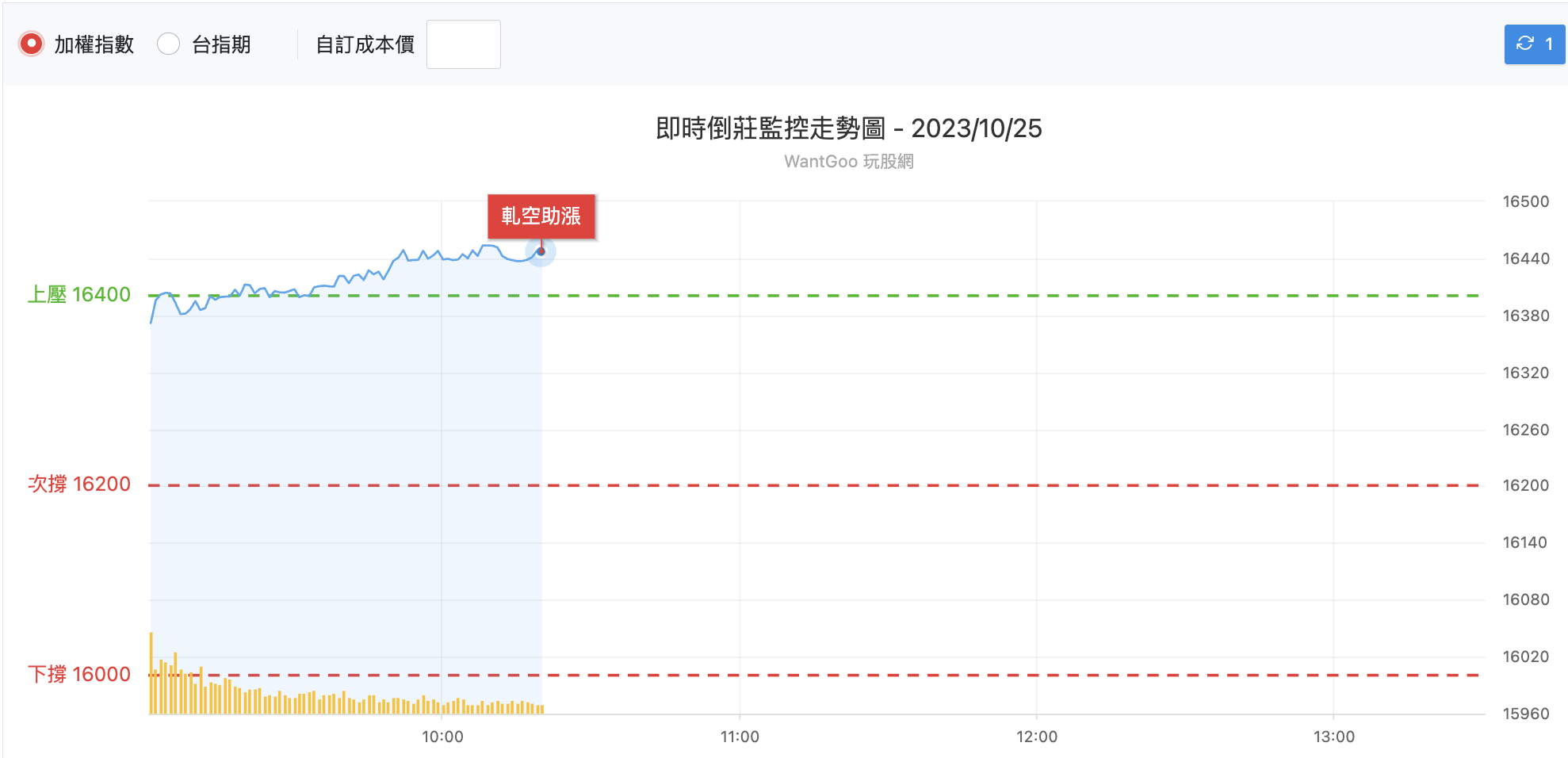This screenshot has height=758, width=1568.
Task: Select the 台指期 radio button
Action: pyautogui.click(x=168, y=44)
